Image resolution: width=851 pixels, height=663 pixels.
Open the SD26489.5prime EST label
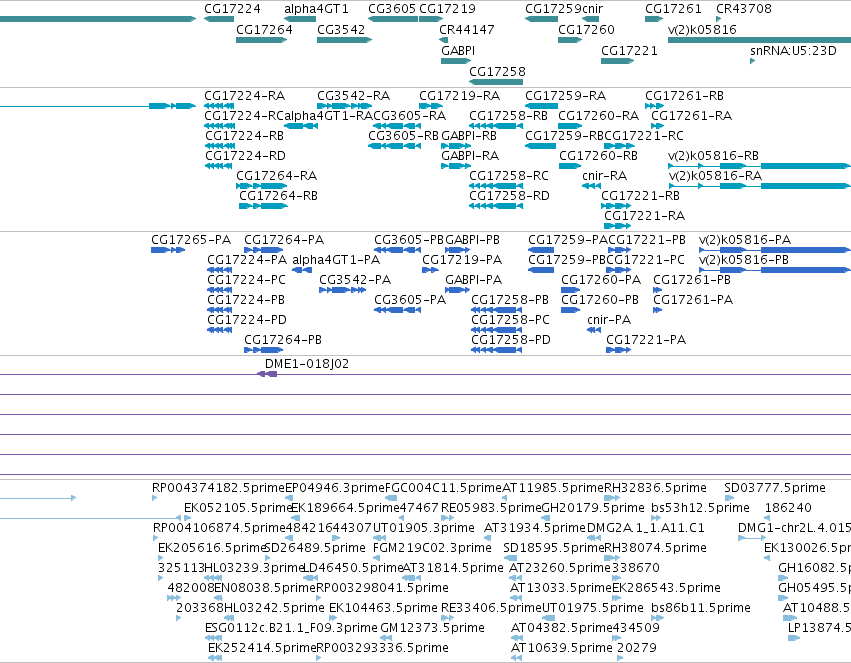(x=315, y=548)
